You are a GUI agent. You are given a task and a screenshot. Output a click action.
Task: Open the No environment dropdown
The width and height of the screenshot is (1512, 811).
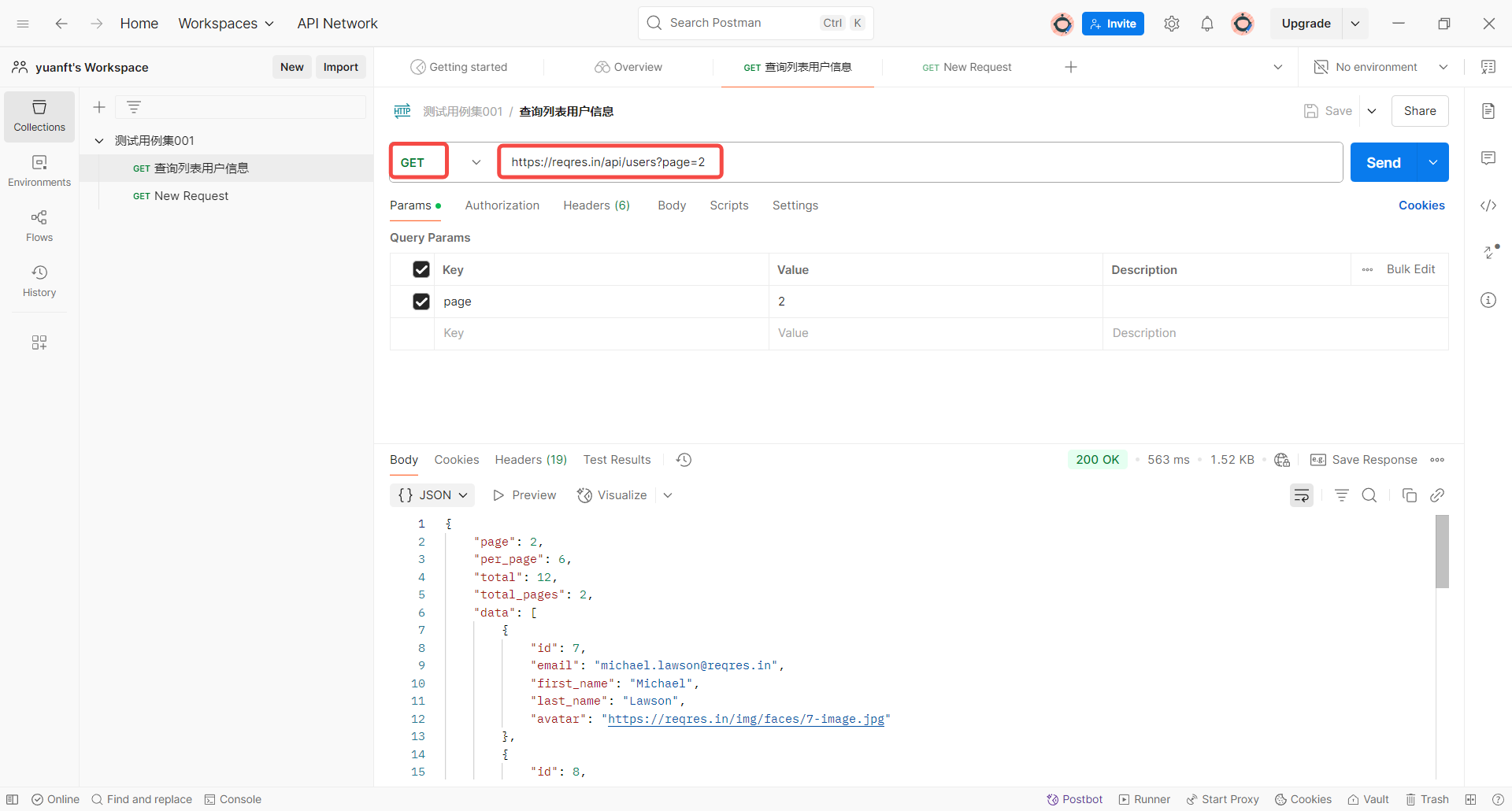click(1381, 67)
